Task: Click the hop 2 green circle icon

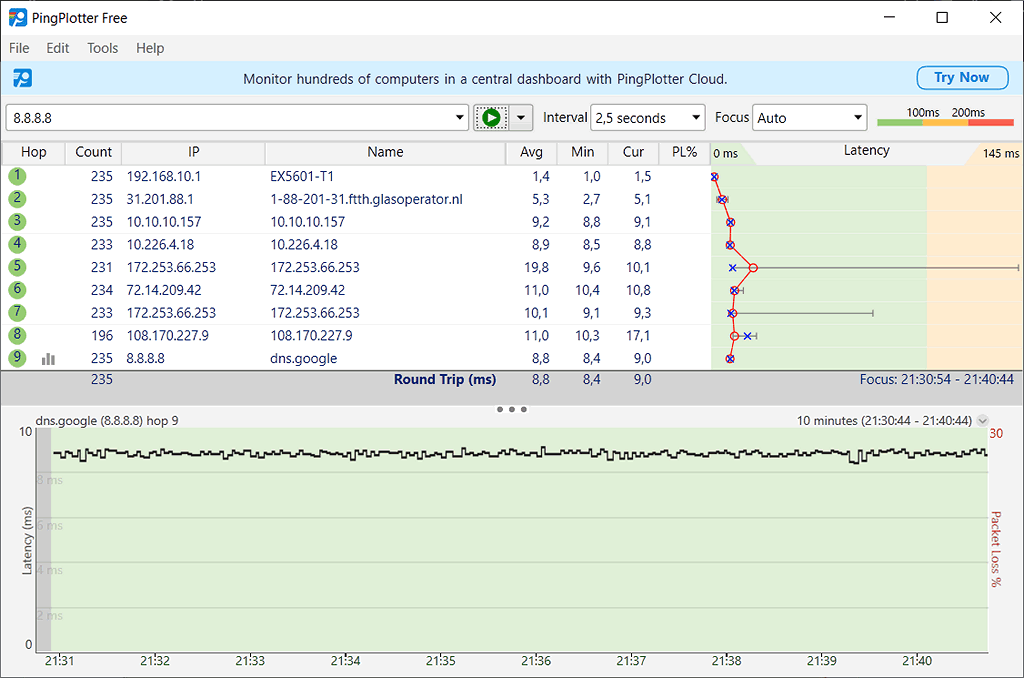Action: coord(17,199)
